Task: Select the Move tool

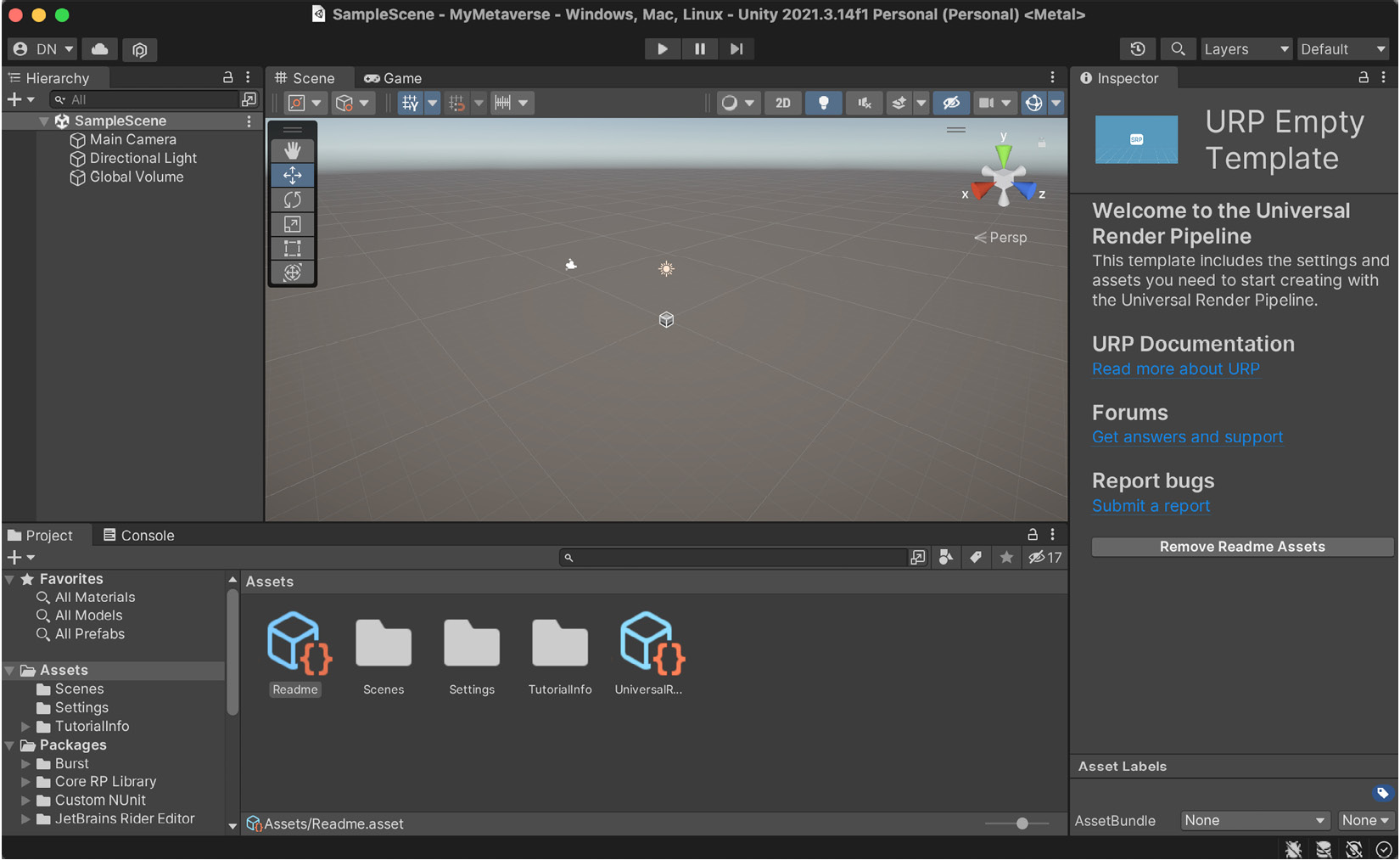Action: [x=293, y=175]
